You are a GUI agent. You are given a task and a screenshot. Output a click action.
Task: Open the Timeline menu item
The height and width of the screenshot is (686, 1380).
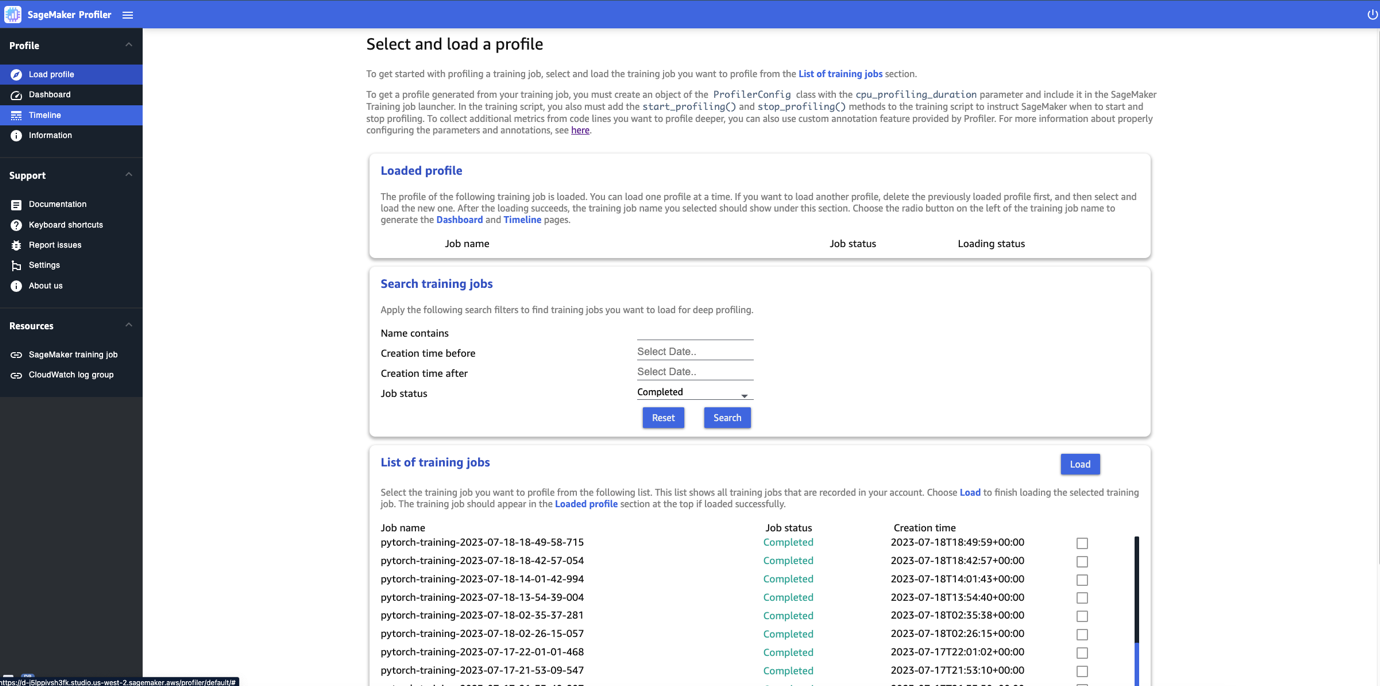[x=71, y=115]
